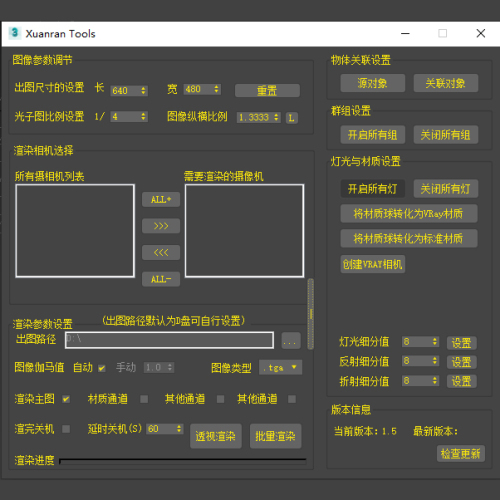Click the 出图路径 output path text field
Image resolution: width=500 pixels, height=500 pixels.
[x=169, y=340]
